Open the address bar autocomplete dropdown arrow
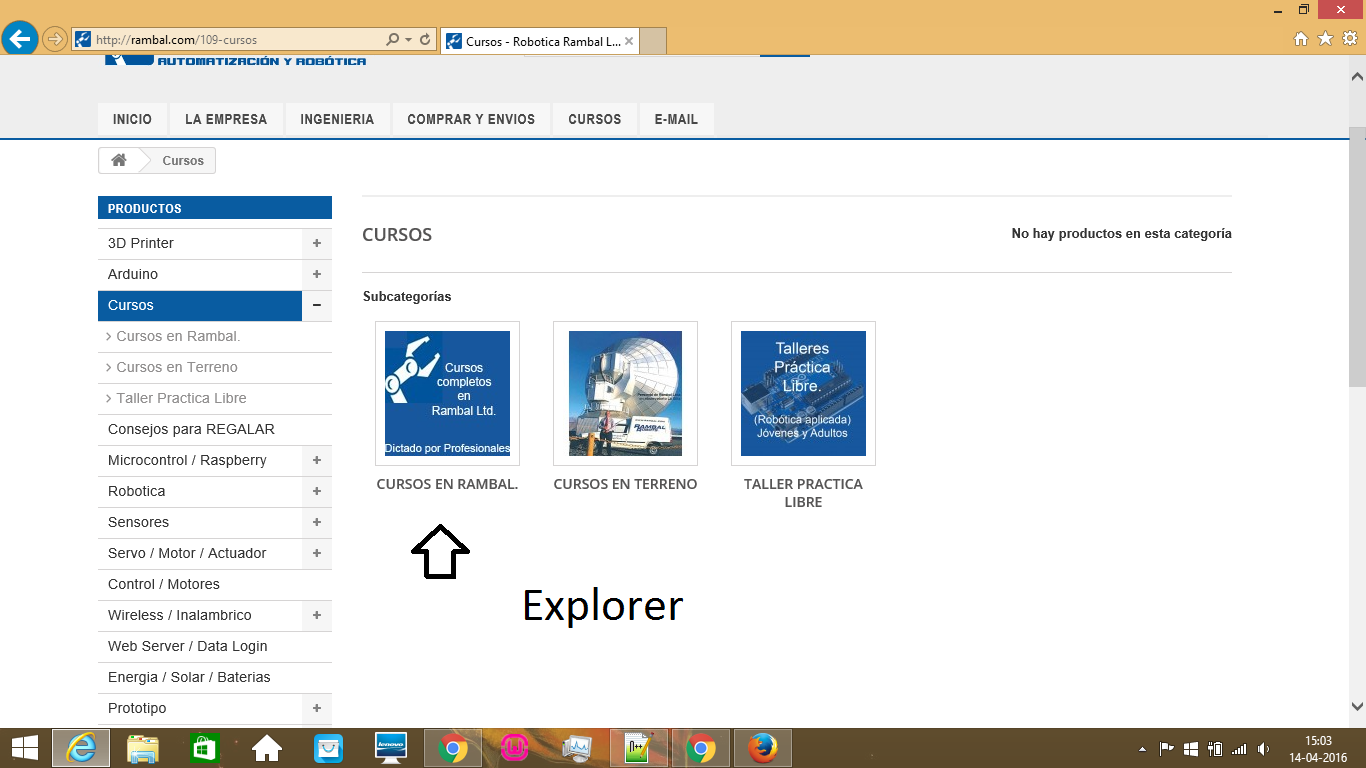Image resolution: width=1366 pixels, height=768 pixels. click(x=408, y=40)
